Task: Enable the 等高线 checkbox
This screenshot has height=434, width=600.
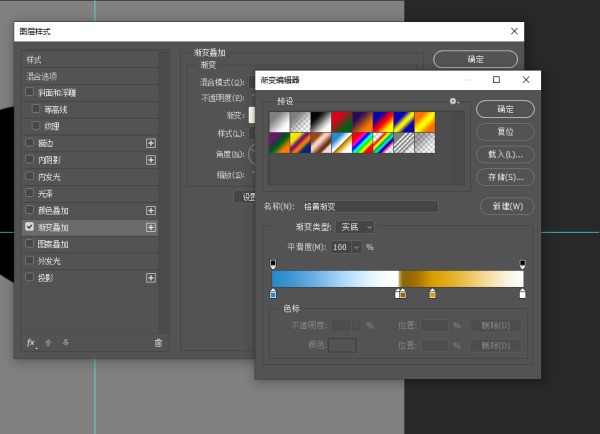Action: 36,109
